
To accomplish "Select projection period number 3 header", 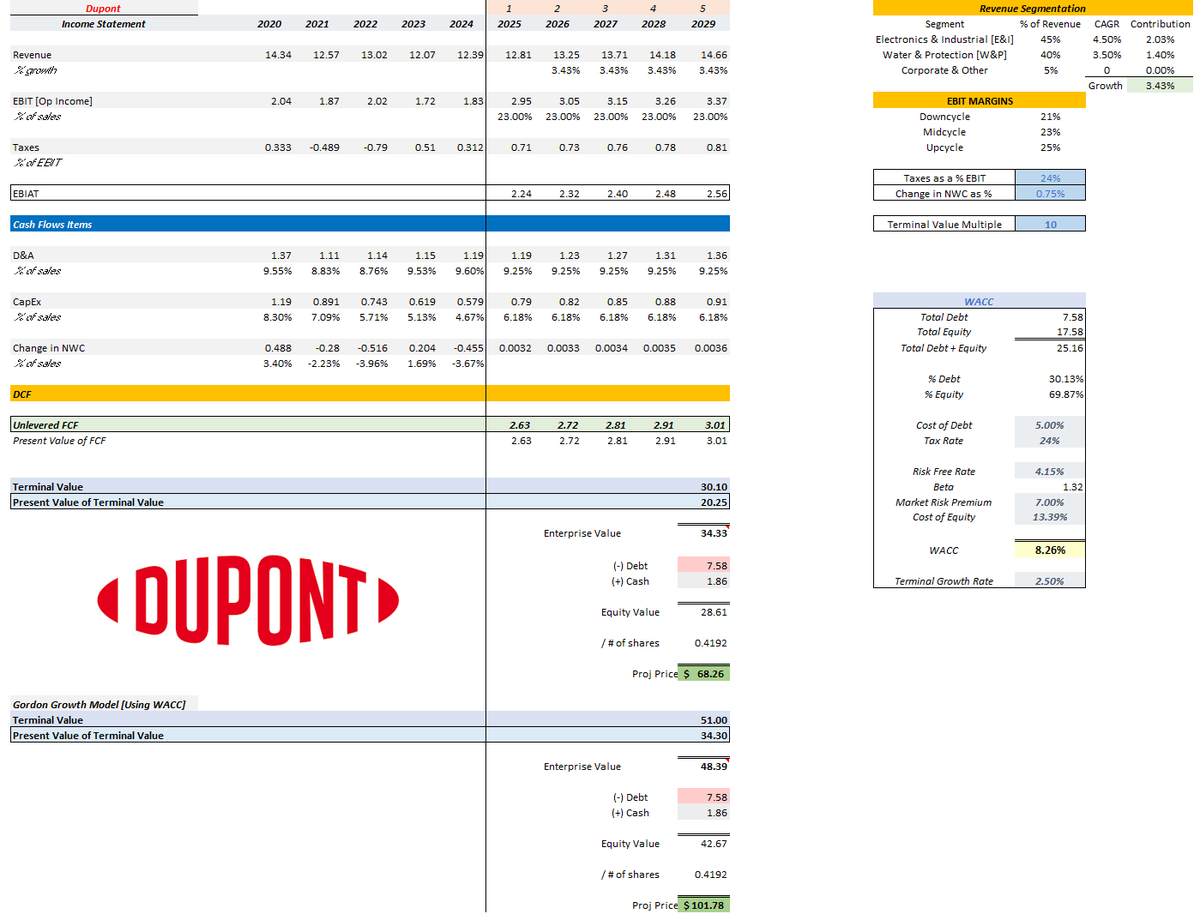I will [606, 9].
